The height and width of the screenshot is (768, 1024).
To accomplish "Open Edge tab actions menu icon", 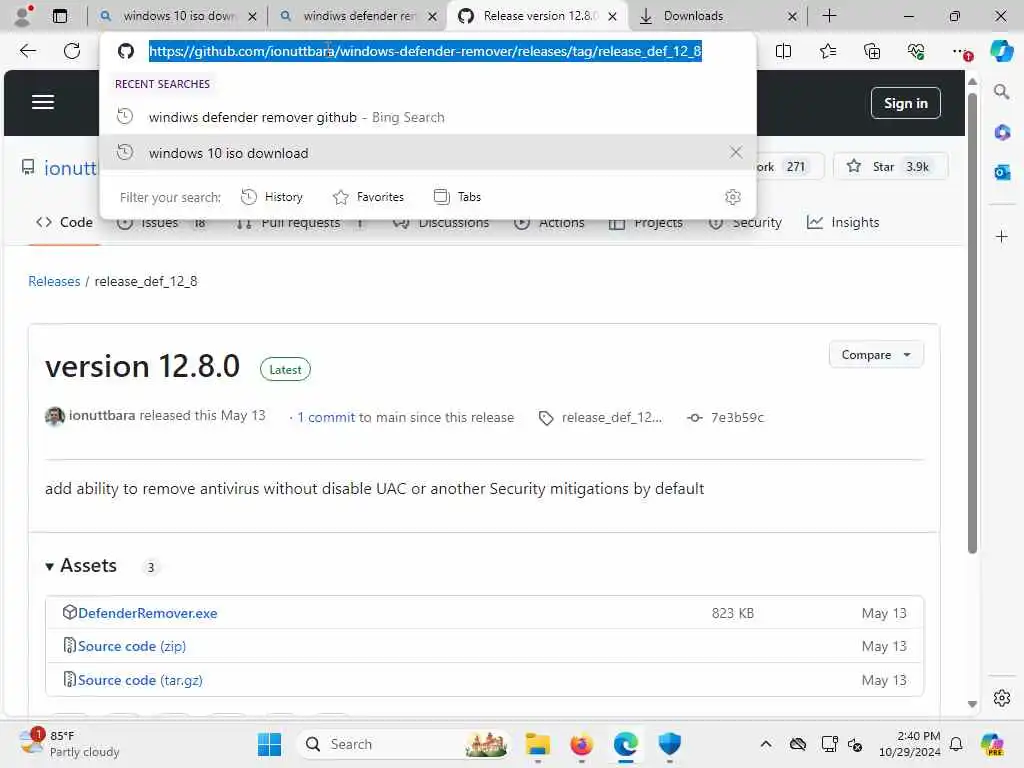I will (59, 16).
